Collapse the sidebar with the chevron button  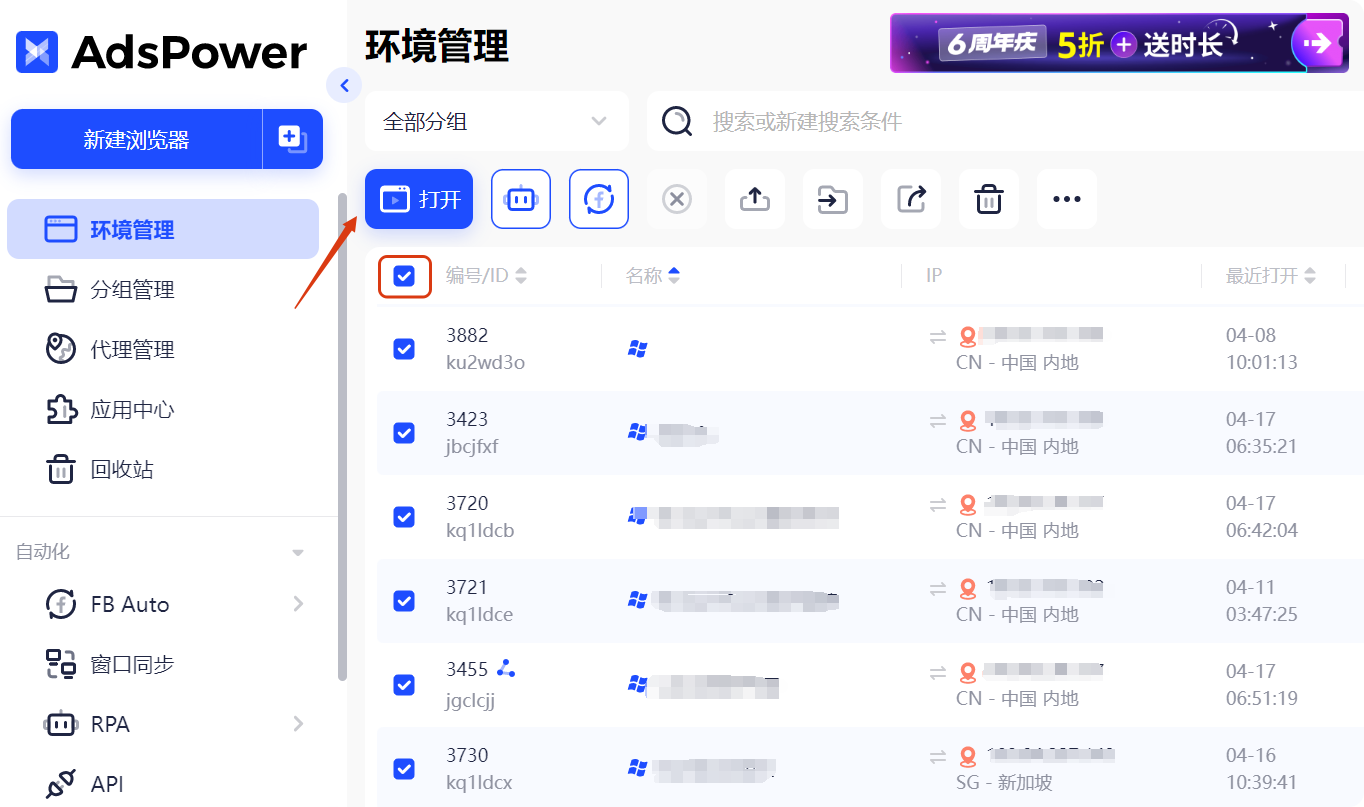[x=344, y=86]
